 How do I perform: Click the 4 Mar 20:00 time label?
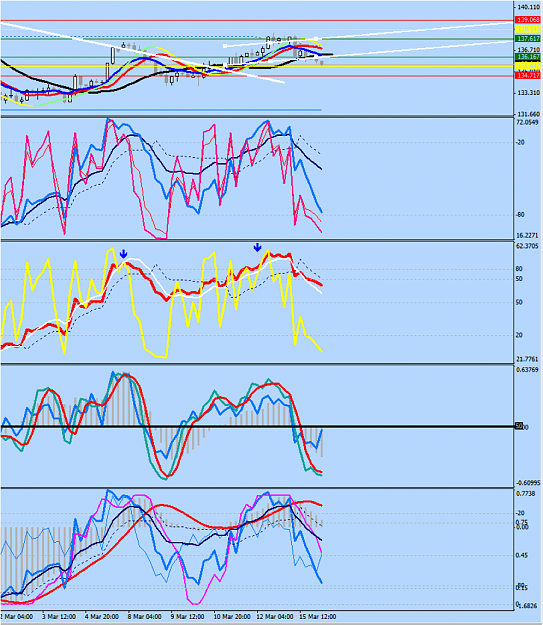(102, 617)
